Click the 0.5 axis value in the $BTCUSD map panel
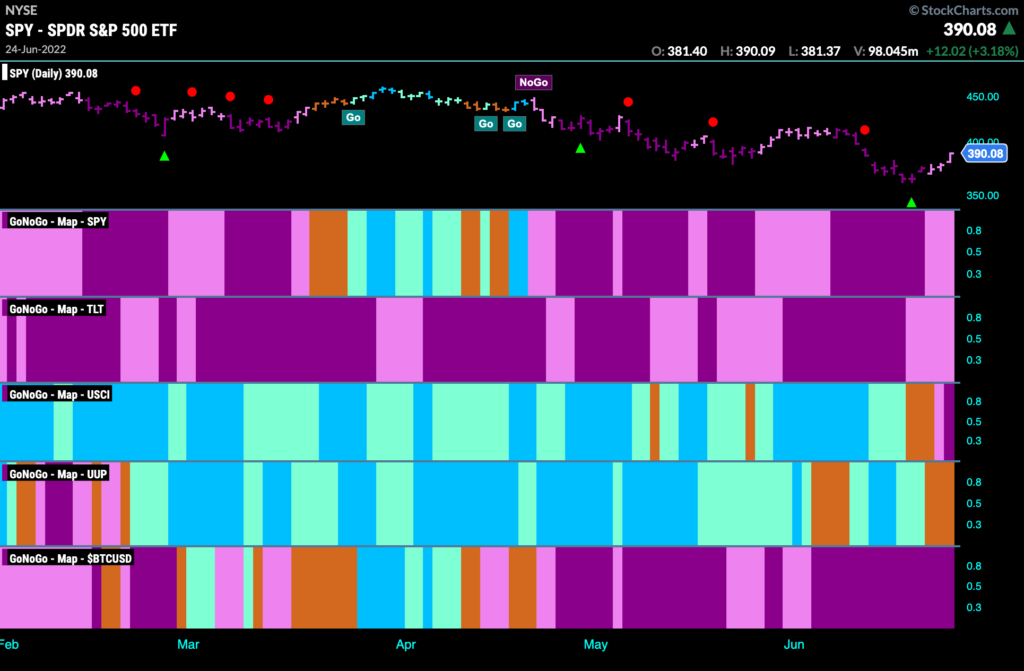The image size is (1024, 671). (x=974, y=586)
